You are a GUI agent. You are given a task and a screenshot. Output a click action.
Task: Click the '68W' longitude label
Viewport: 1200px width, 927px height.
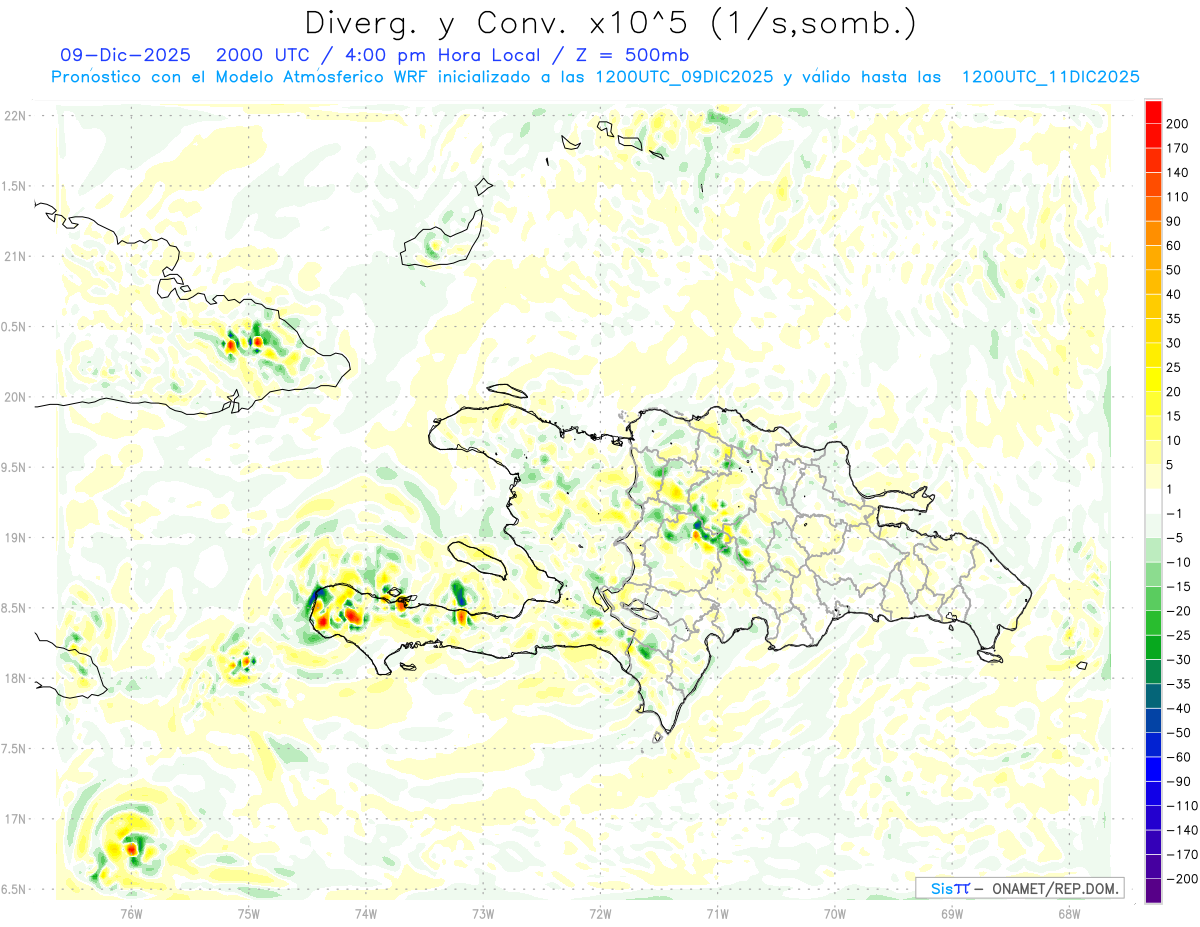pyautogui.click(x=1069, y=913)
